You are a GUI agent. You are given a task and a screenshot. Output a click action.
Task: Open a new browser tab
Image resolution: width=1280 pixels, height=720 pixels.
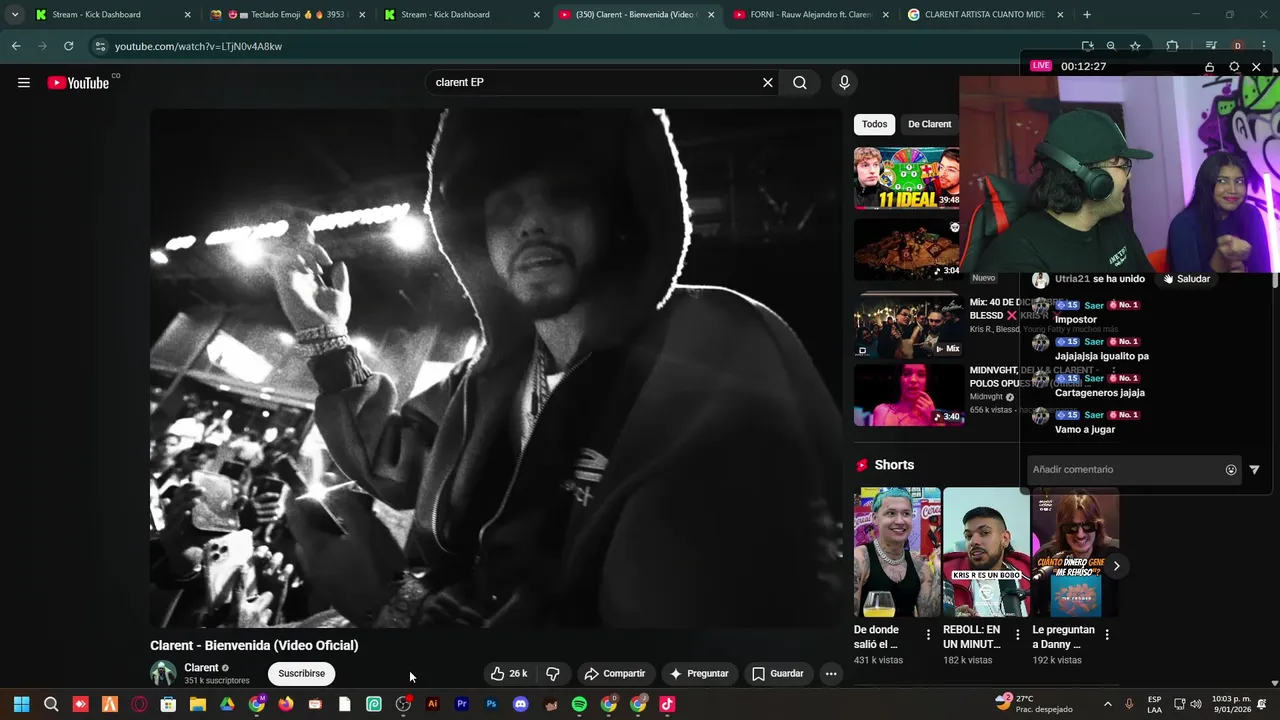(x=1087, y=15)
